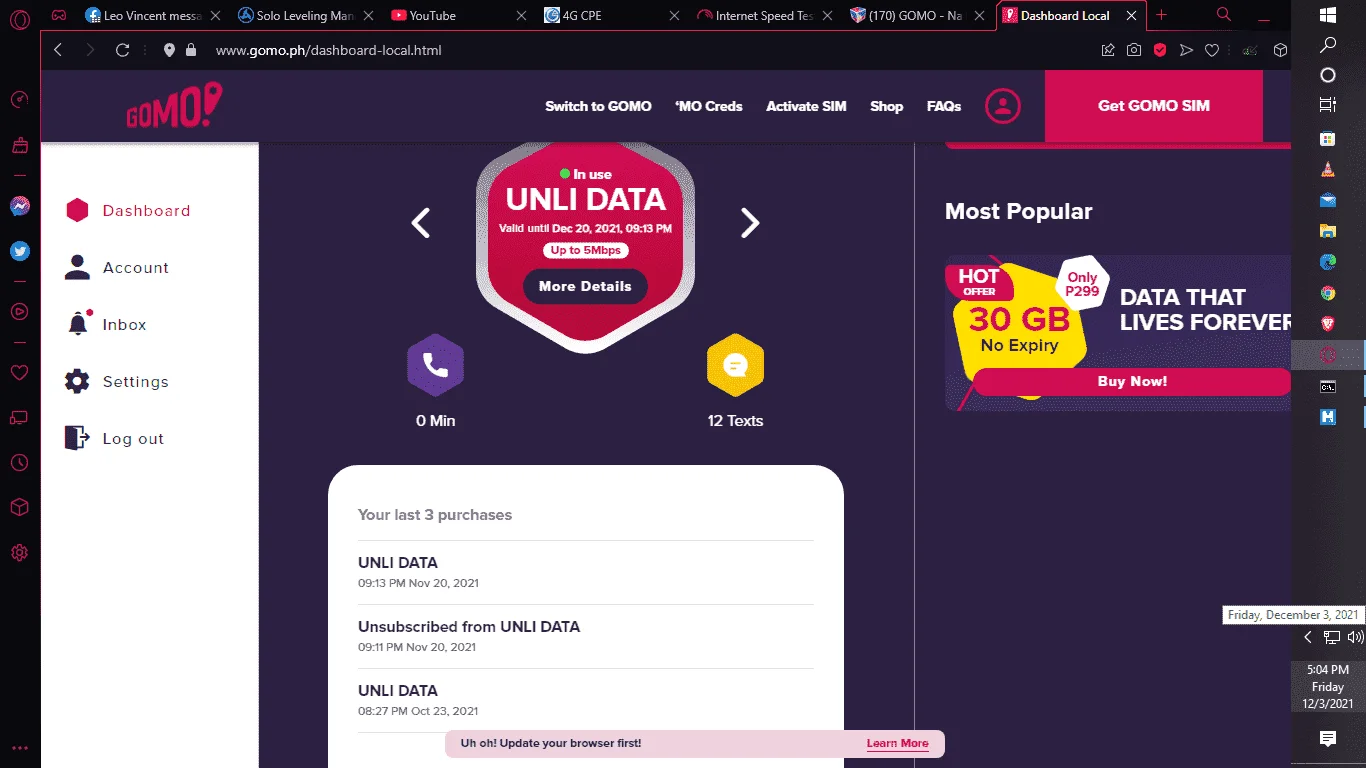Open File Explorer from the taskbar
This screenshot has width=1366, height=768.
coord(1328,231)
